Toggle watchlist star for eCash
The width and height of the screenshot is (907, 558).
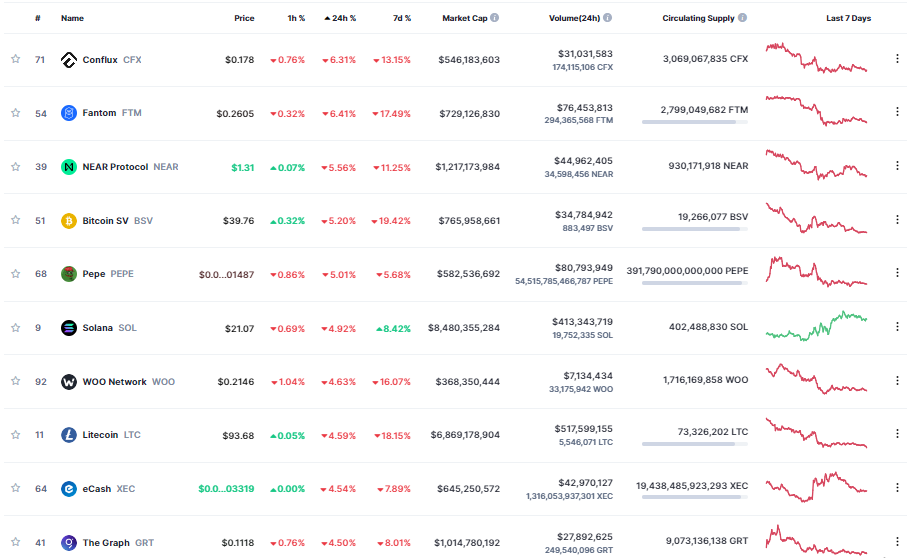[x=16, y=489]
